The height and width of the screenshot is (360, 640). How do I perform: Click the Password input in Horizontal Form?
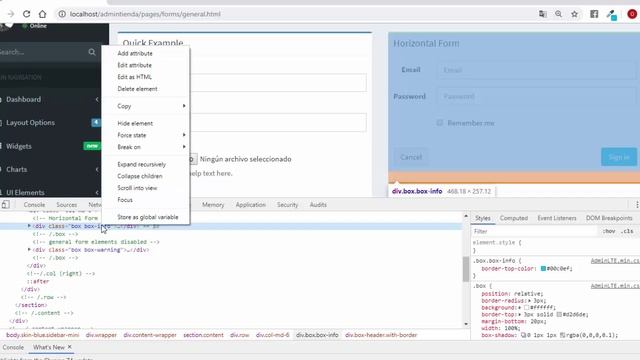(x=537, y=97)
